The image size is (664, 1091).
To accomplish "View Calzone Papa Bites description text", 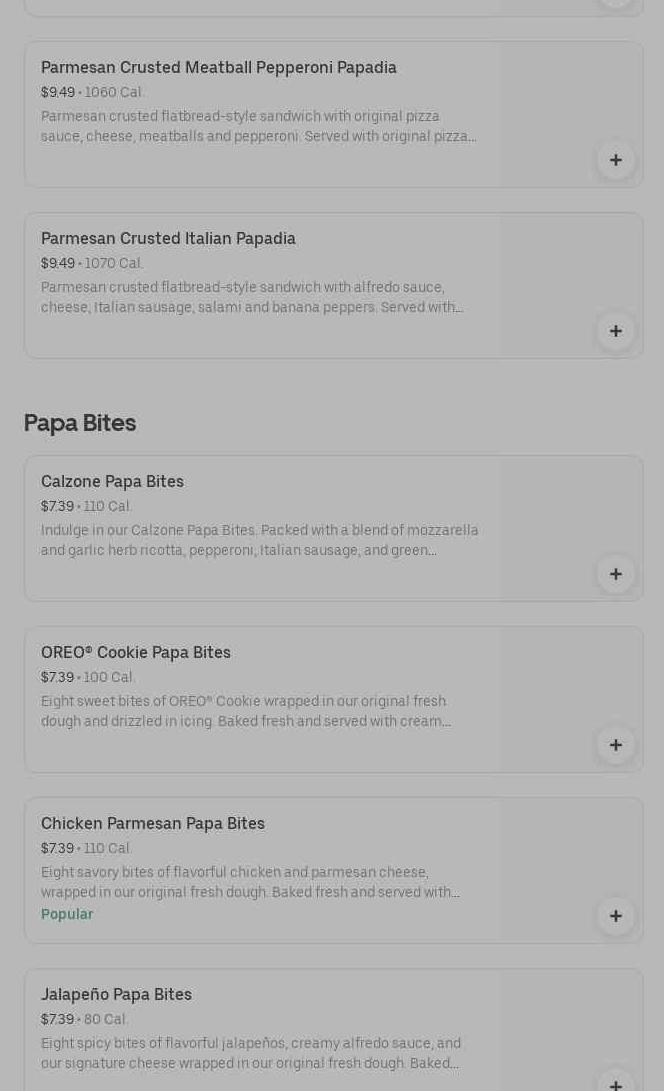I will click(x=259, y=540).
